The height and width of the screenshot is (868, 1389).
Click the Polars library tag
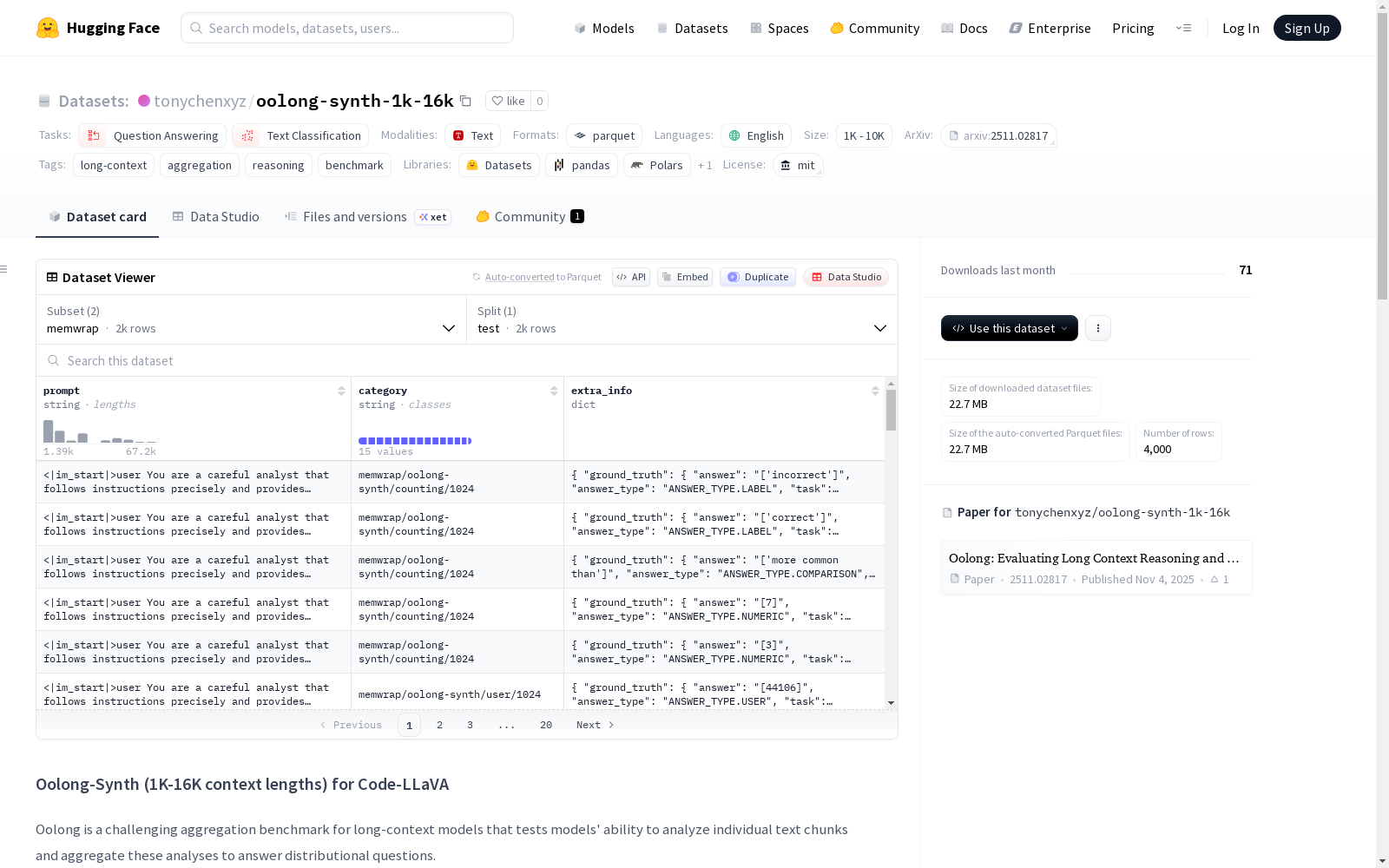point(657,165)
